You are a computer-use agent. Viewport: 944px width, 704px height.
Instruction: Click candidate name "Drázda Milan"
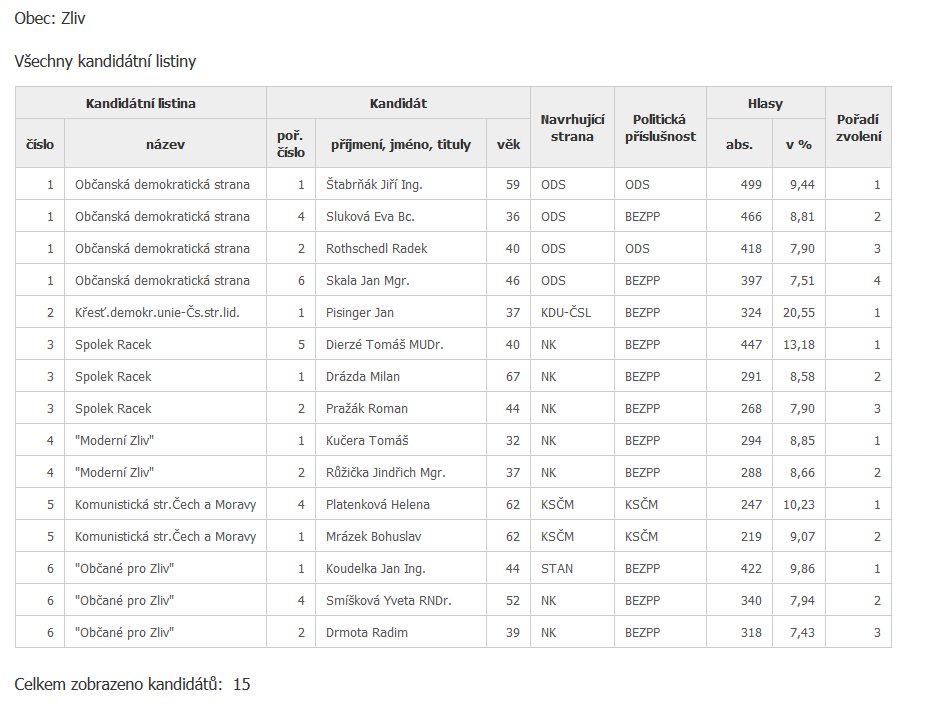pyautogui.click(x=362, y=376)
